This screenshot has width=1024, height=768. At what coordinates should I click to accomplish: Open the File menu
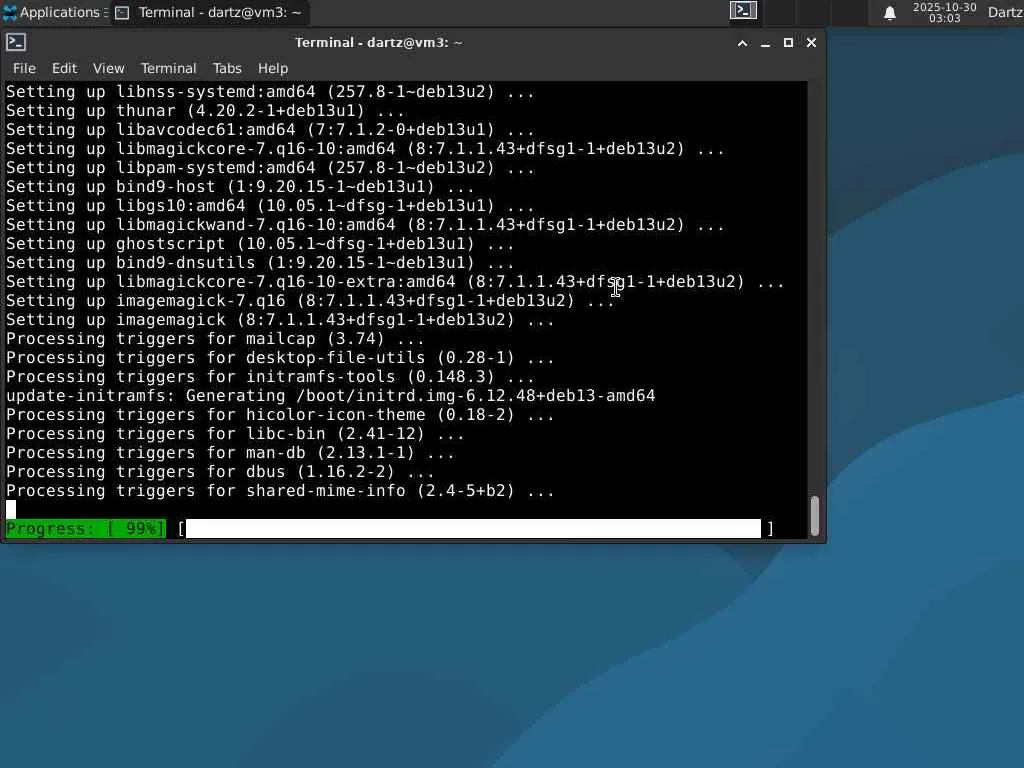24,69
